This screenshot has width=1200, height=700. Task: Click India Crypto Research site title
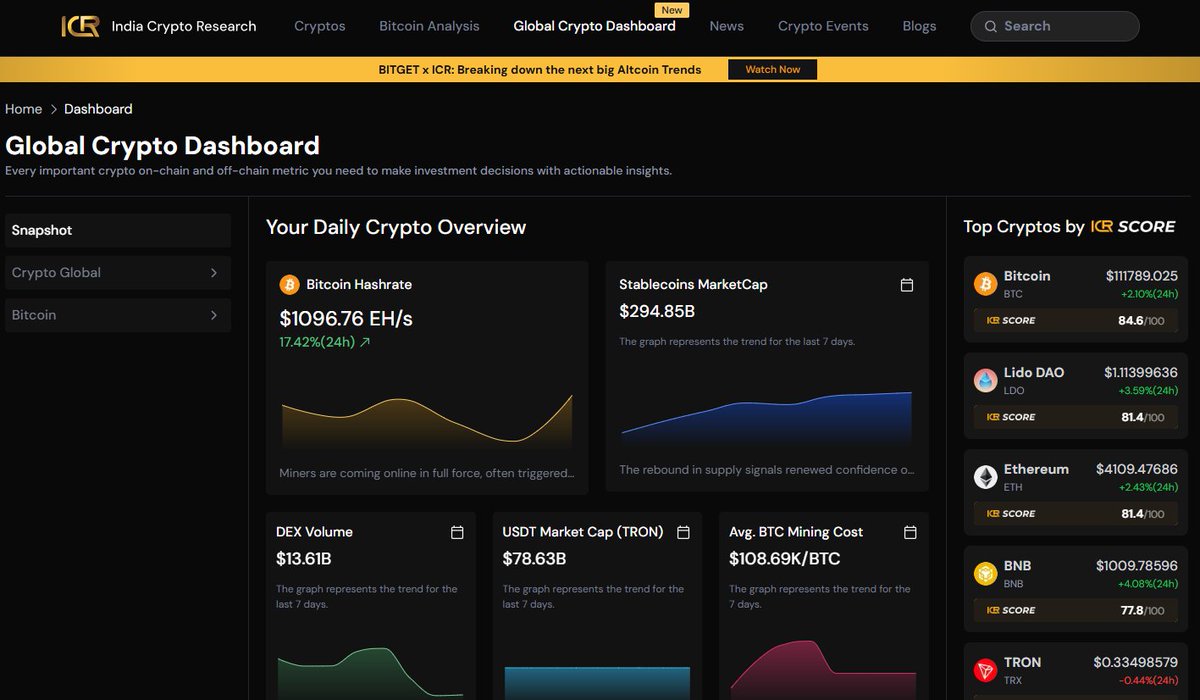(184, 26)
